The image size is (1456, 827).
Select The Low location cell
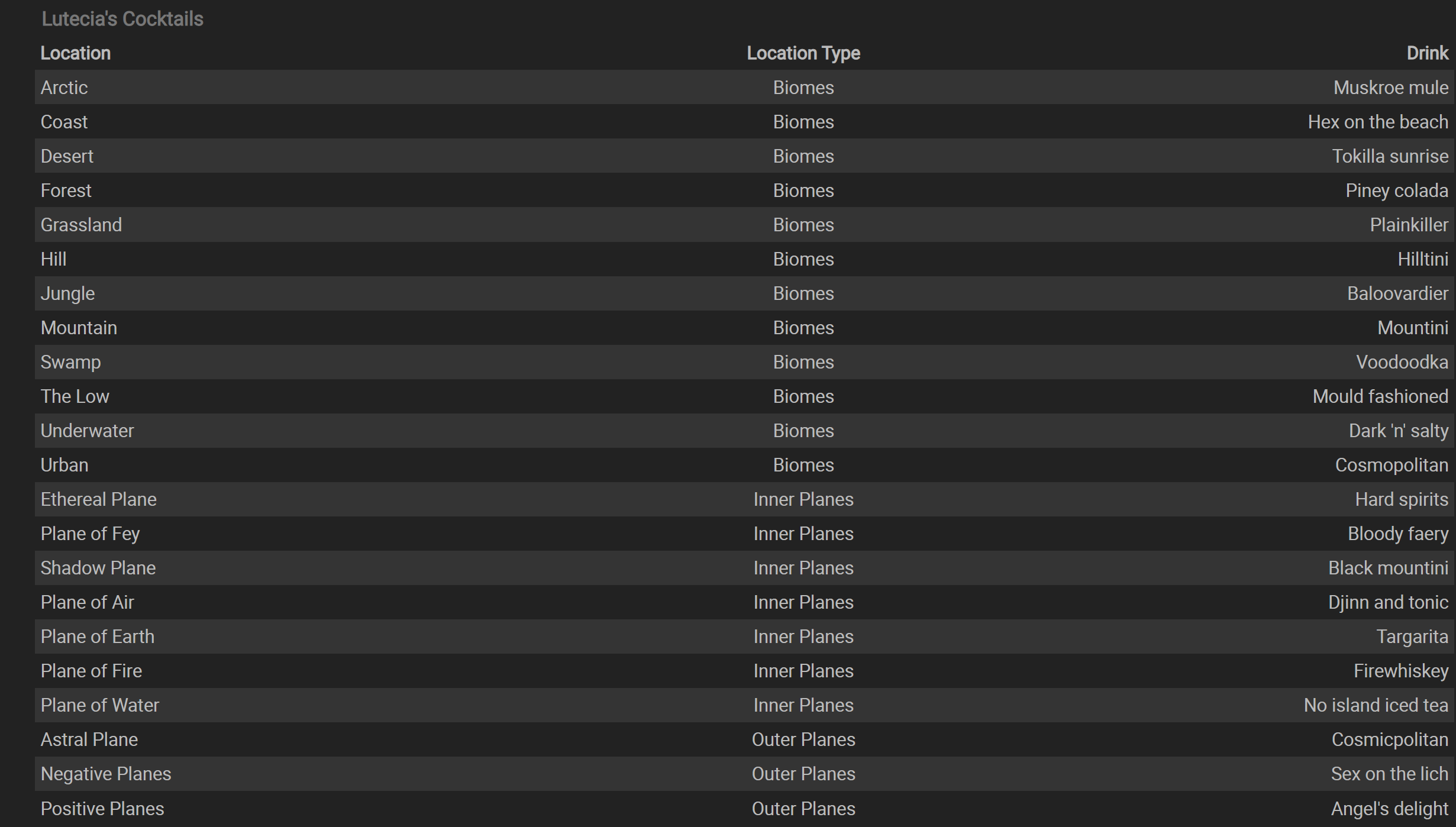pyautogui.click(x=75, y=396)
